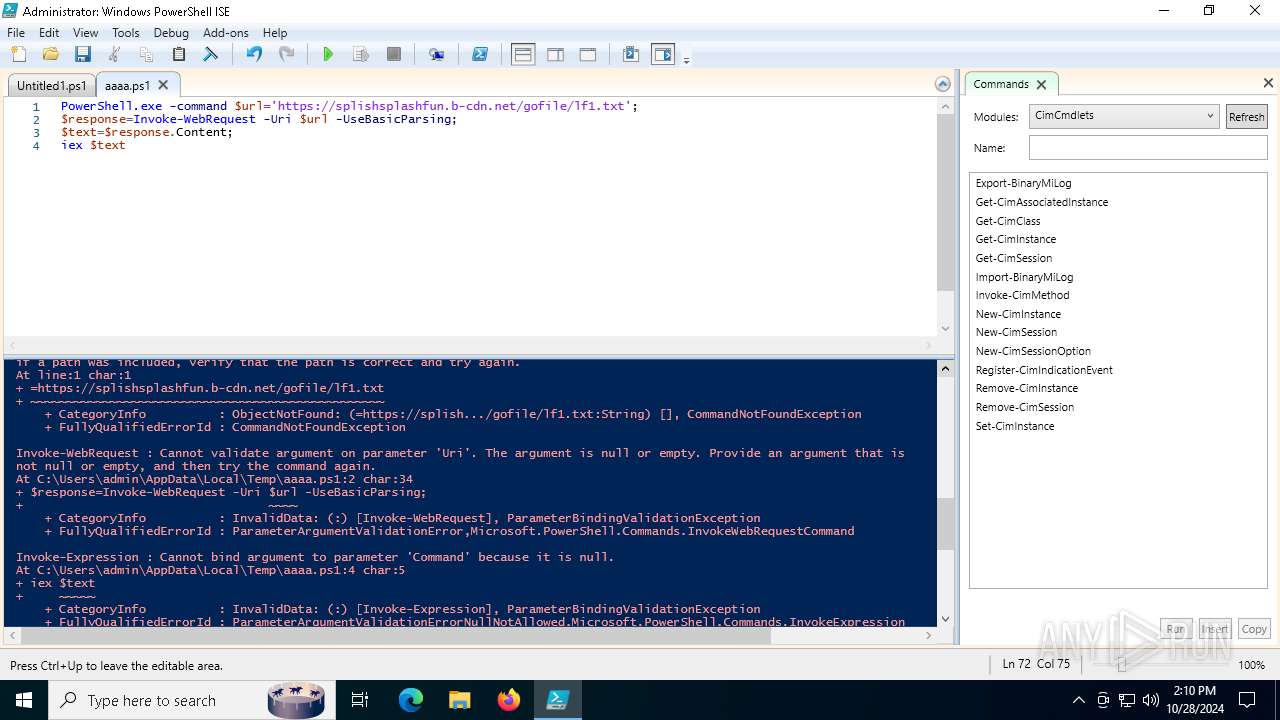Launch Firefox from taskbar
This screenshot has width=1280, height=720.
click(509, 700)
